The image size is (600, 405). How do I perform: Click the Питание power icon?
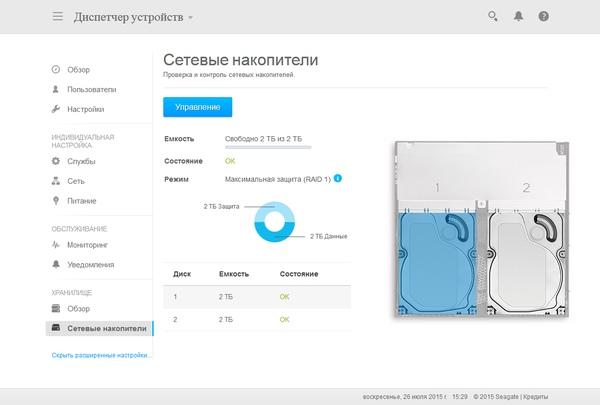click(56, 201)
